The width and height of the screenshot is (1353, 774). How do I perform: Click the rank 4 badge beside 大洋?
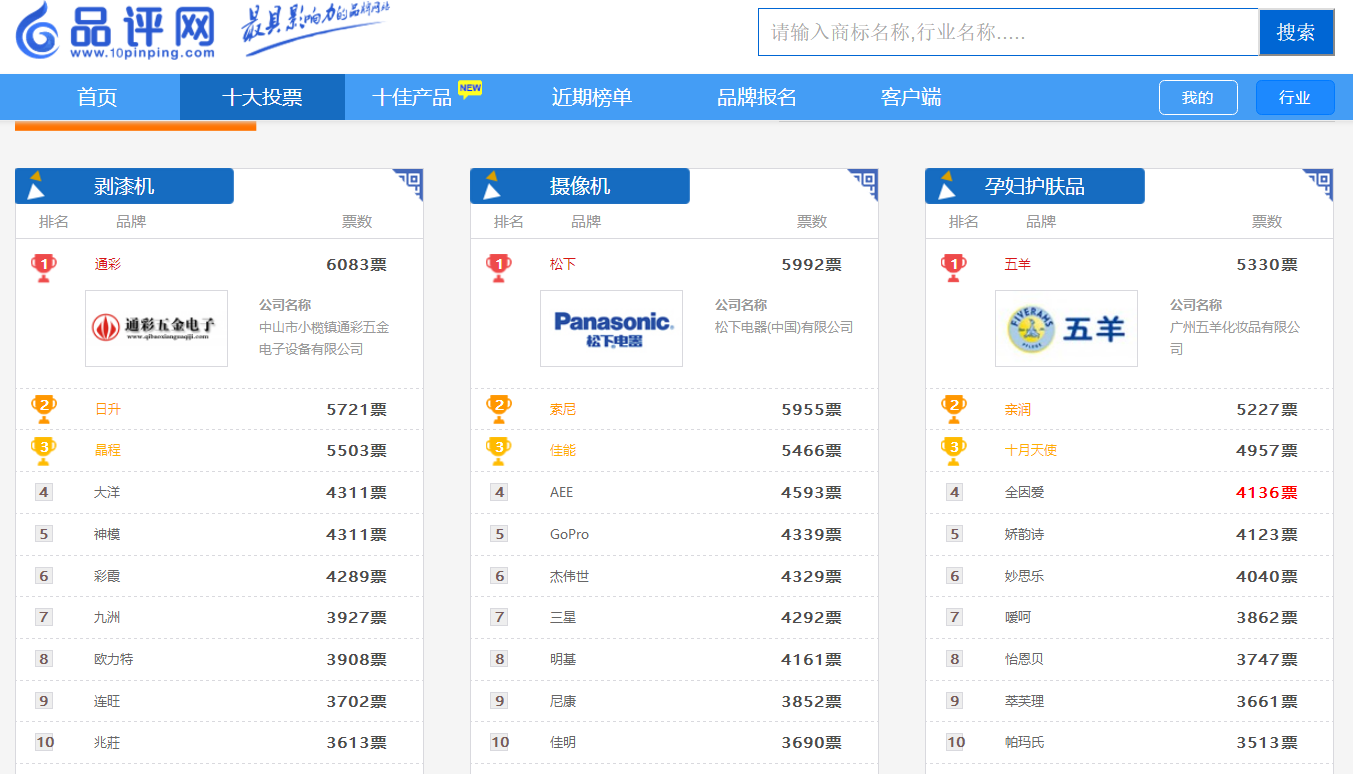pyautogui.click(x=44, y=492)
